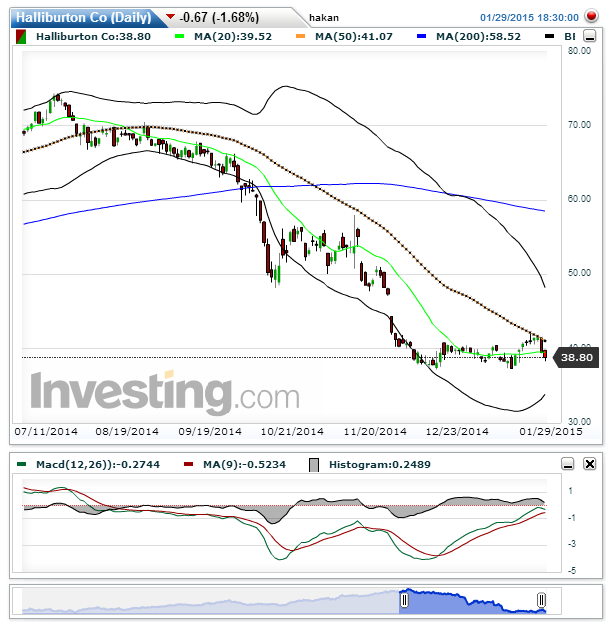
Task: Click the Histogram:0.2489 legend label
Action: (x=380, y=465)
